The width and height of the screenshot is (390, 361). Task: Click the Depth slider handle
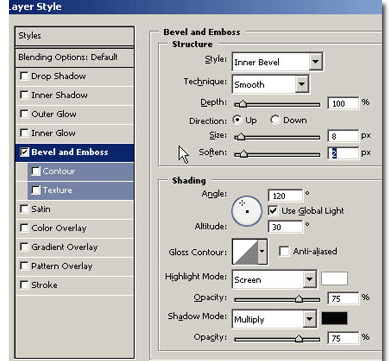click(x=243, y=104)
